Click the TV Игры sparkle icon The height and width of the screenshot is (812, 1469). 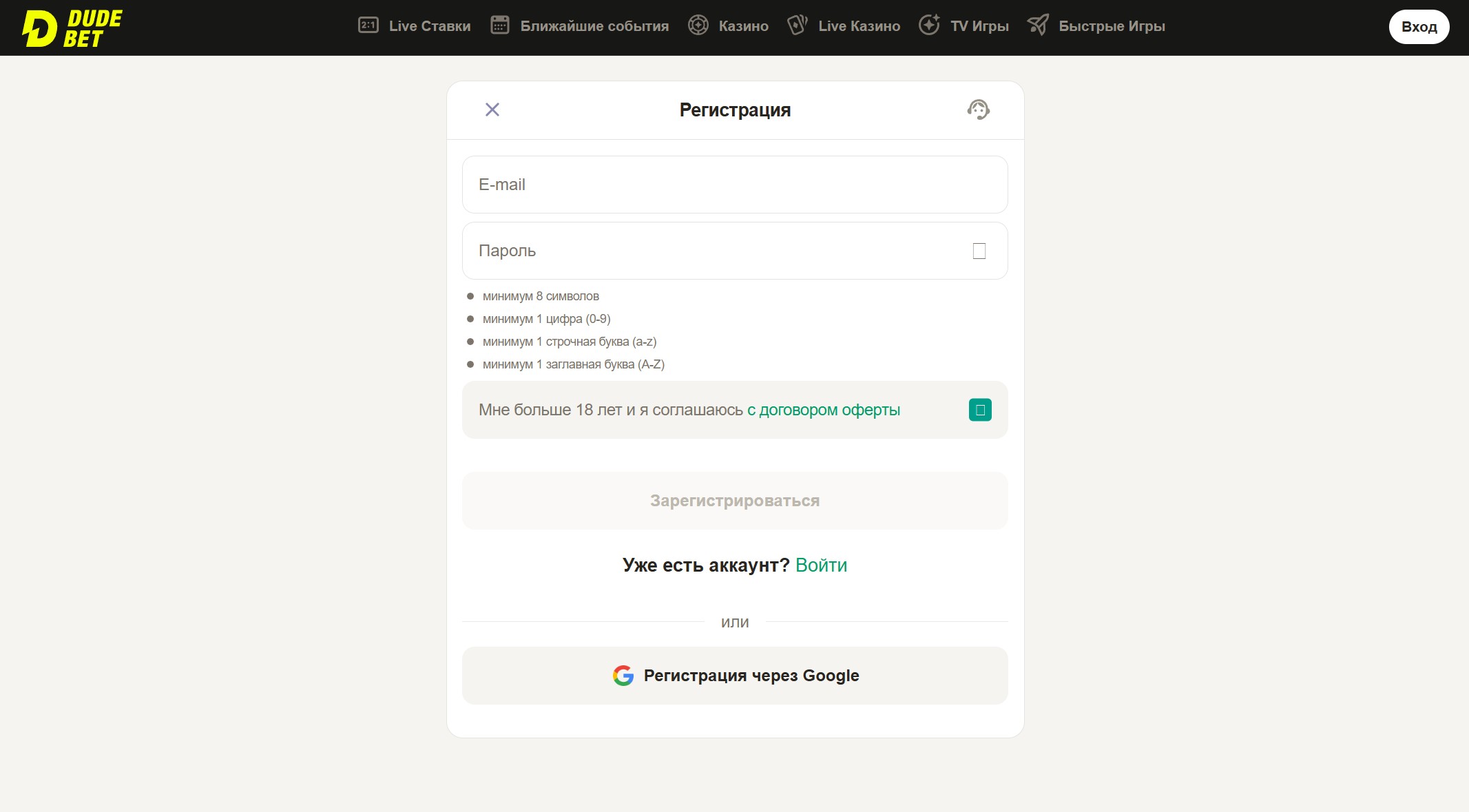929,25
